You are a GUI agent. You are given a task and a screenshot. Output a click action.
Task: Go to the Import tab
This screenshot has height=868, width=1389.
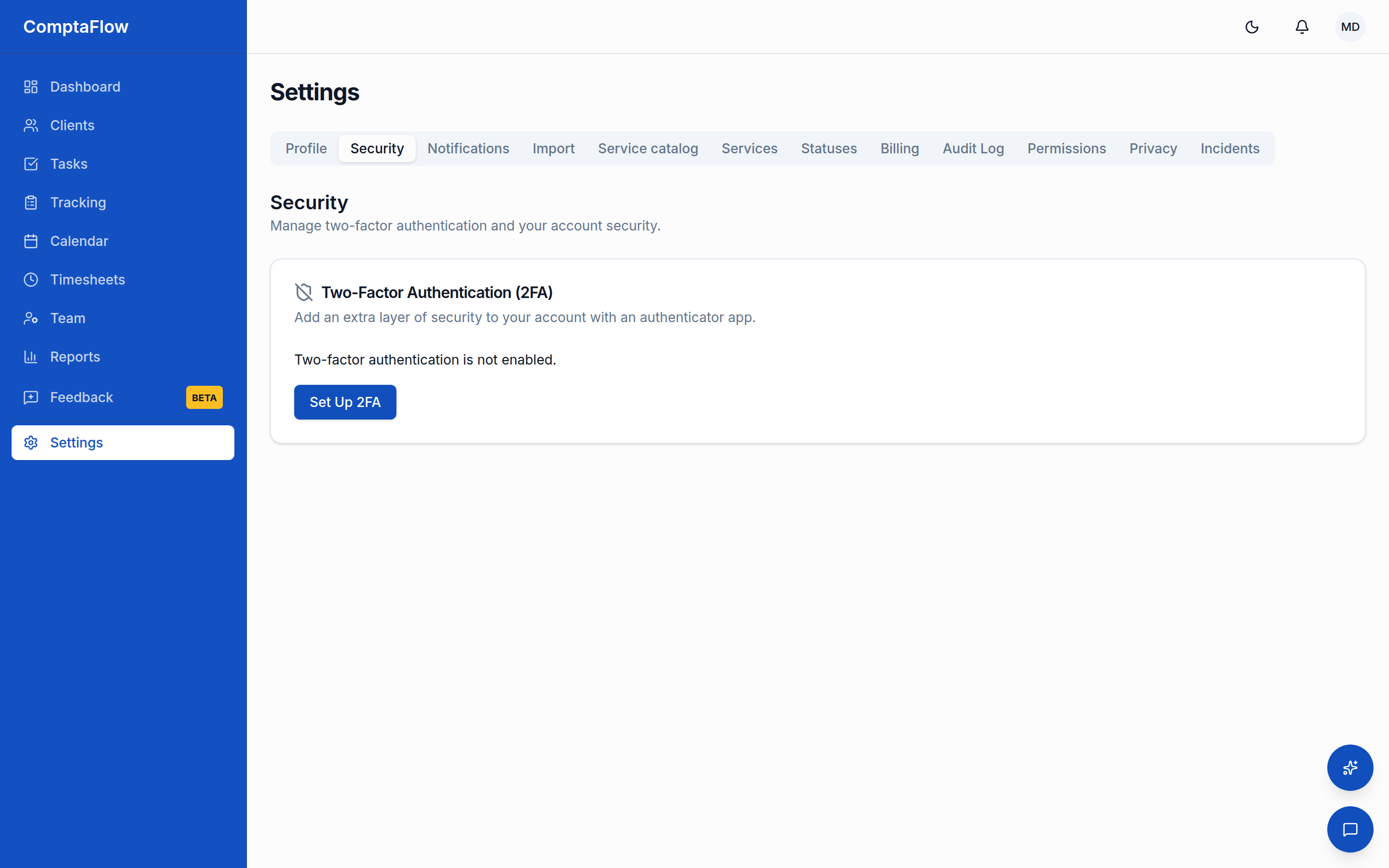click(553, 149)
